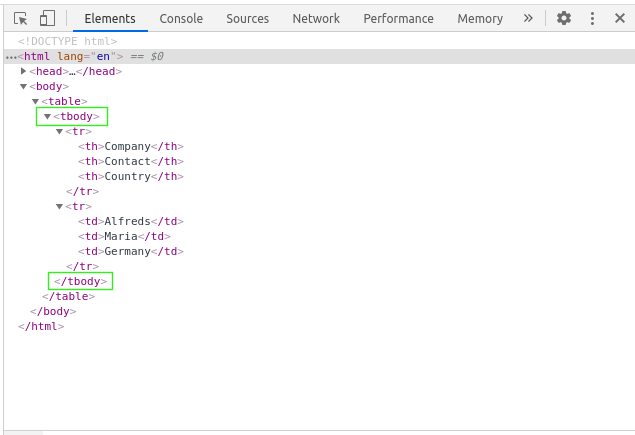Open the Sources tab

click(247, 19)
